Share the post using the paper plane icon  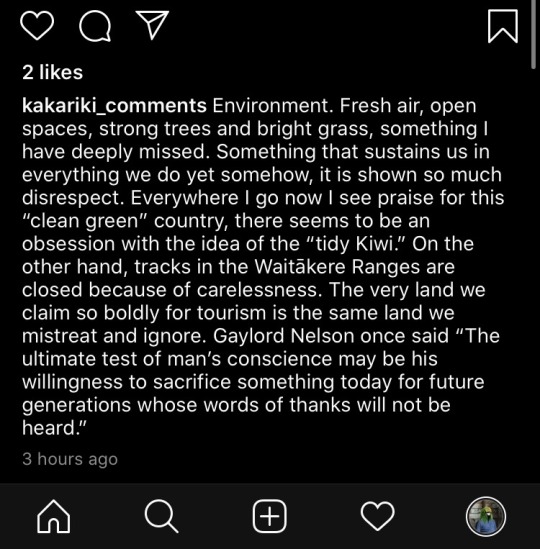point(152,25)
